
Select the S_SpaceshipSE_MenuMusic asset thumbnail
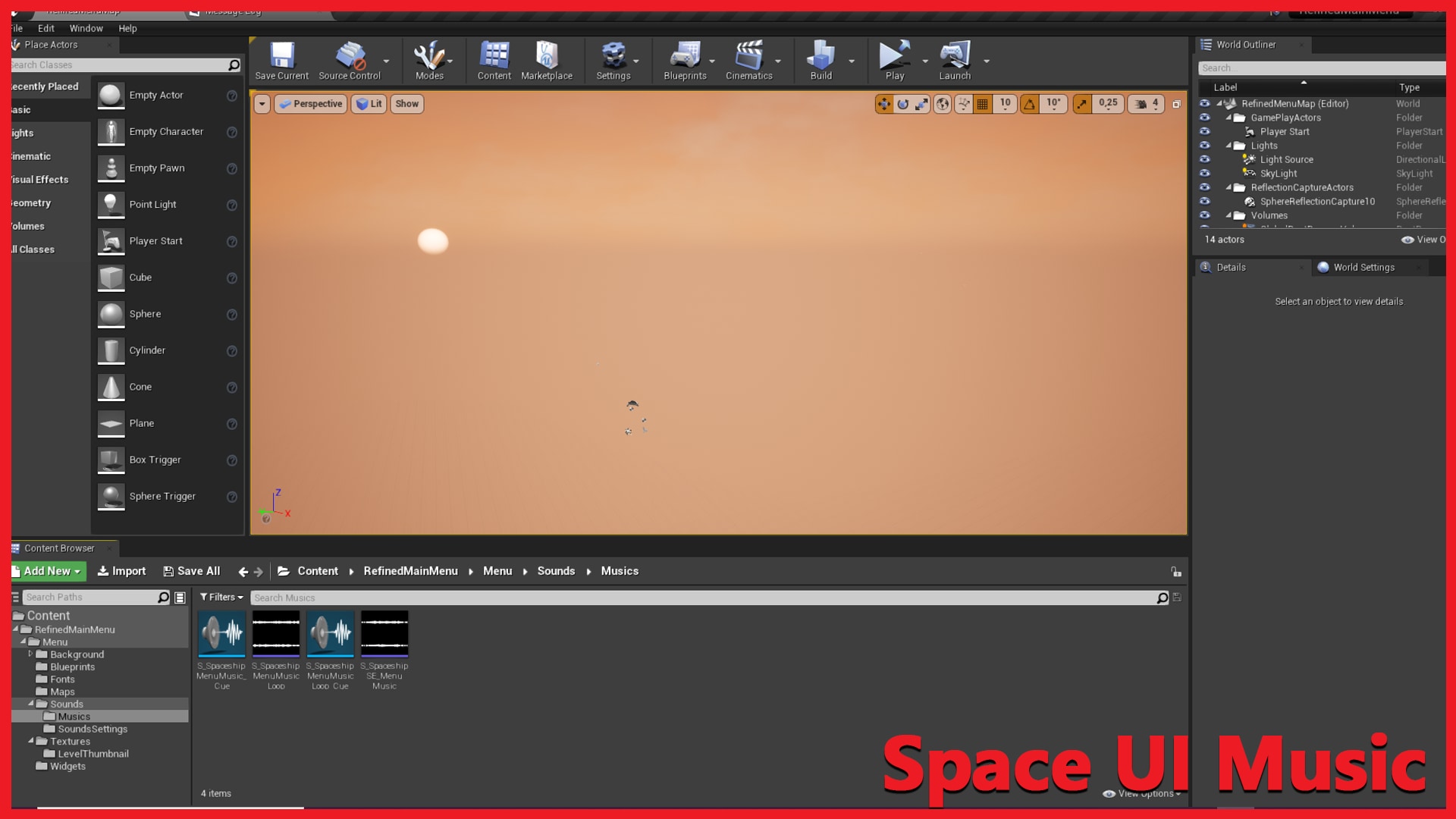384,634
